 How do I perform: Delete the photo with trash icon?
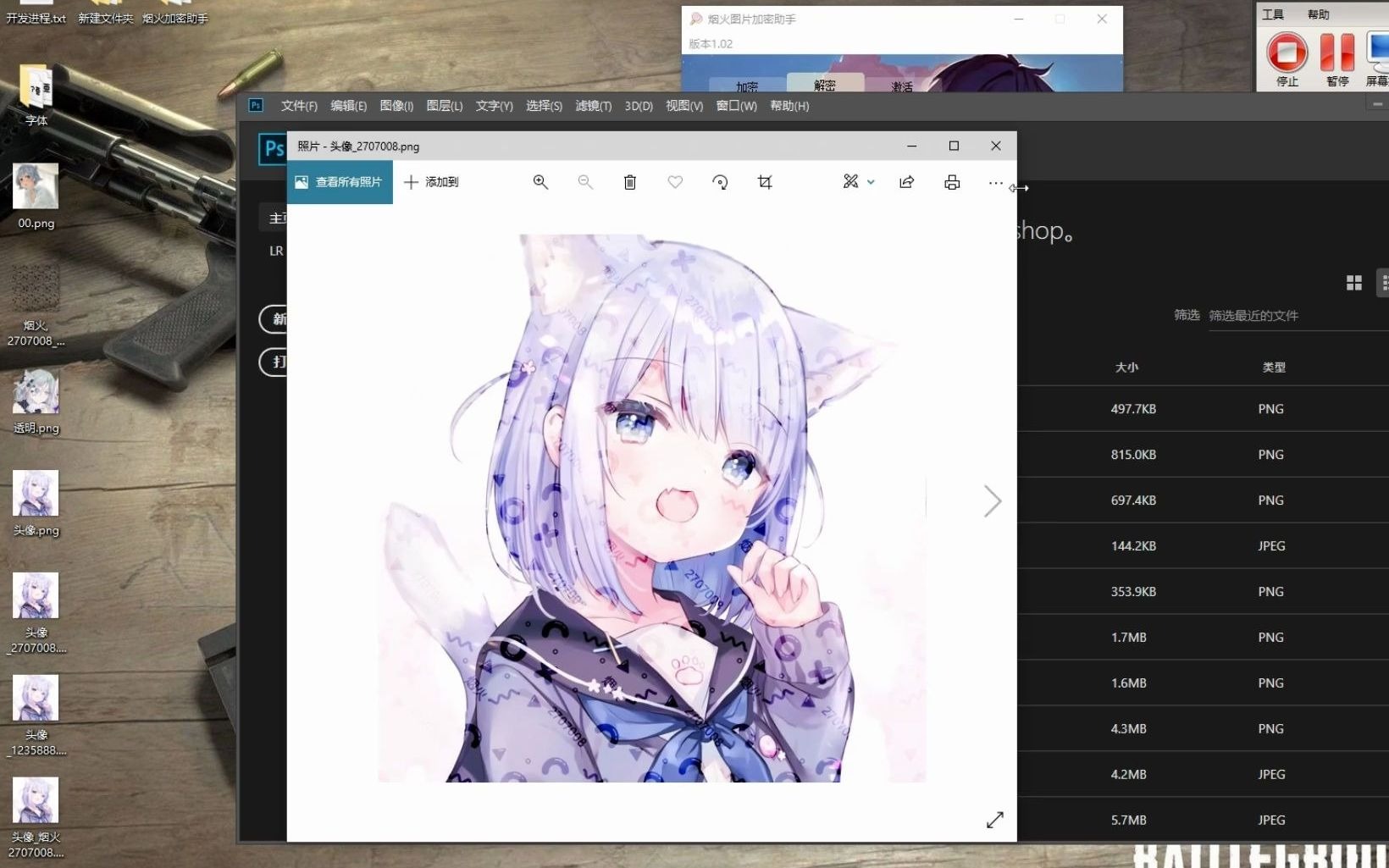(630, 182)
